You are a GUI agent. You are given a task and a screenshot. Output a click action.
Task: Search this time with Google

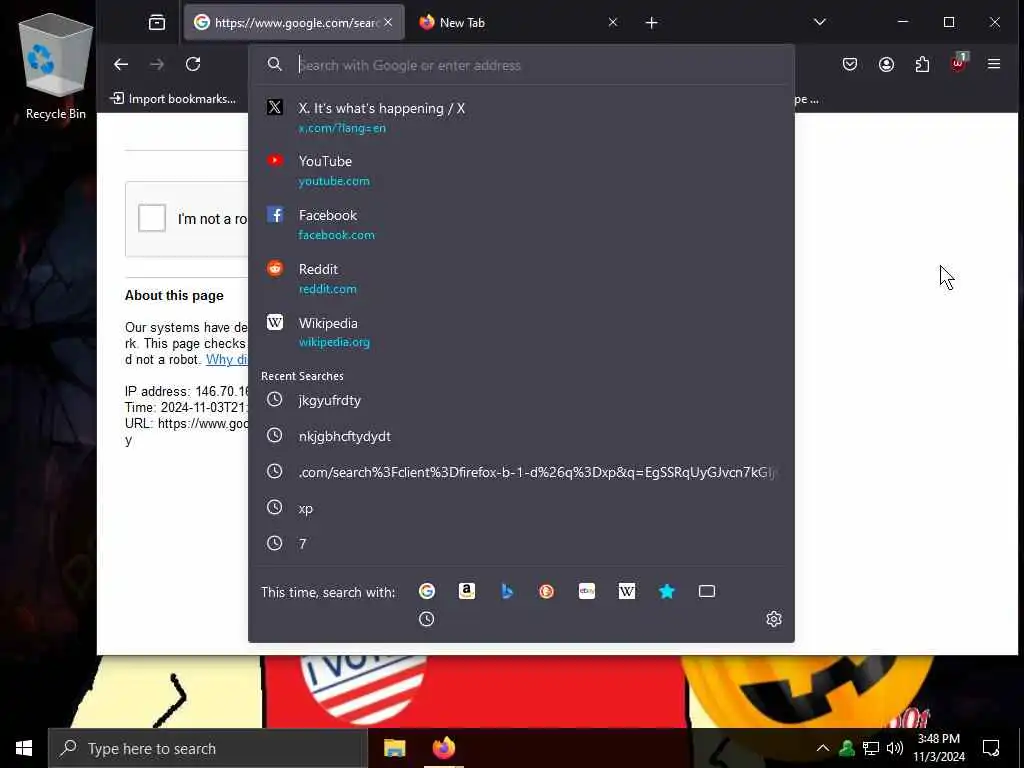426,591
